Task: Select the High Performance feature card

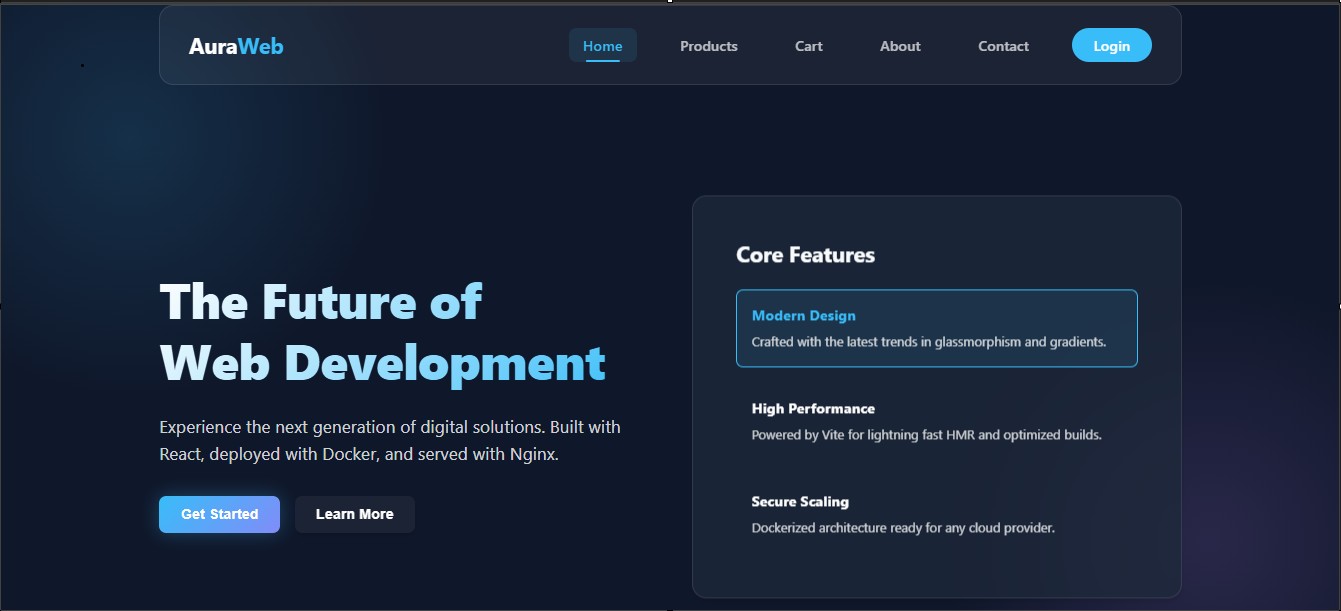Action: click(x=936, y=421)
